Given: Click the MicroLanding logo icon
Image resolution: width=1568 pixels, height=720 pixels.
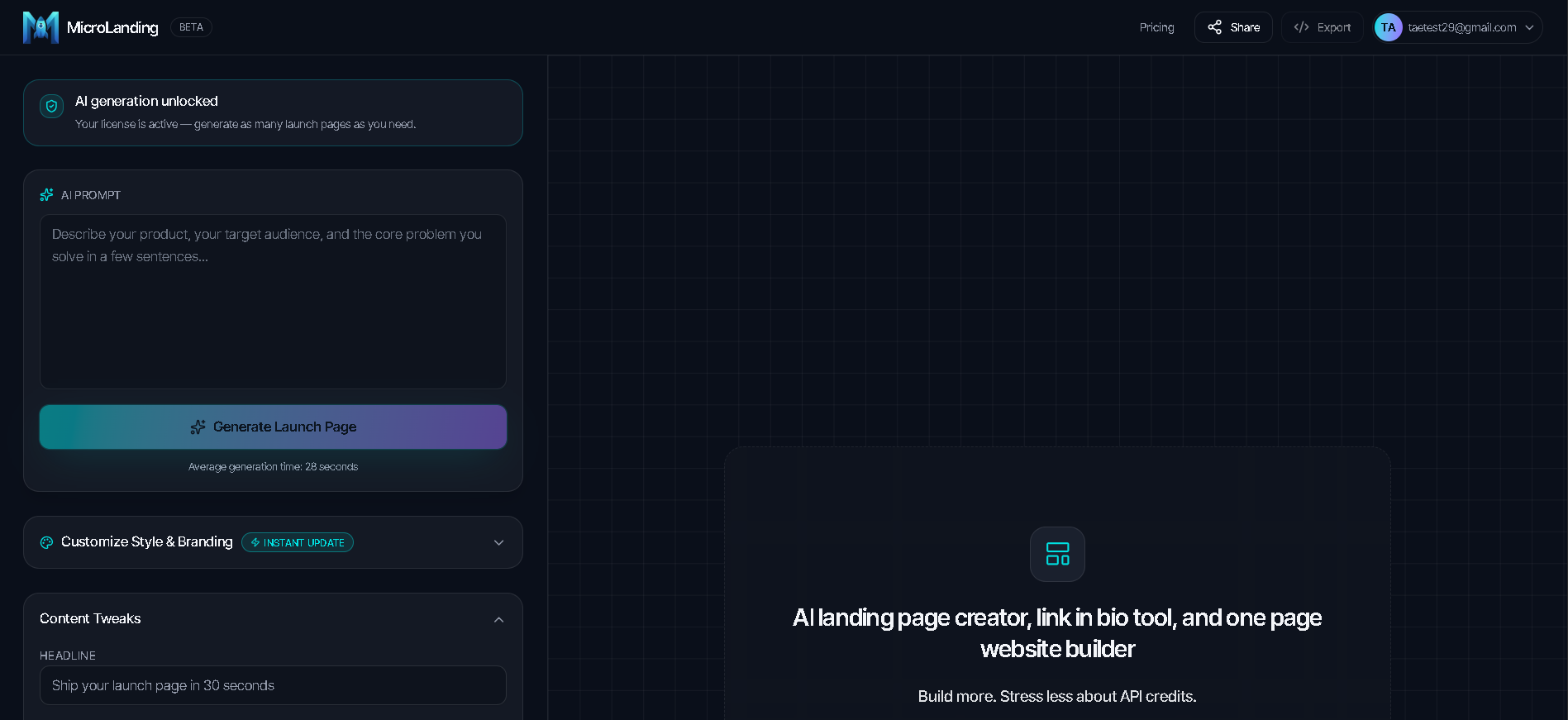Looking at the screenshot, I should point(41,27).
